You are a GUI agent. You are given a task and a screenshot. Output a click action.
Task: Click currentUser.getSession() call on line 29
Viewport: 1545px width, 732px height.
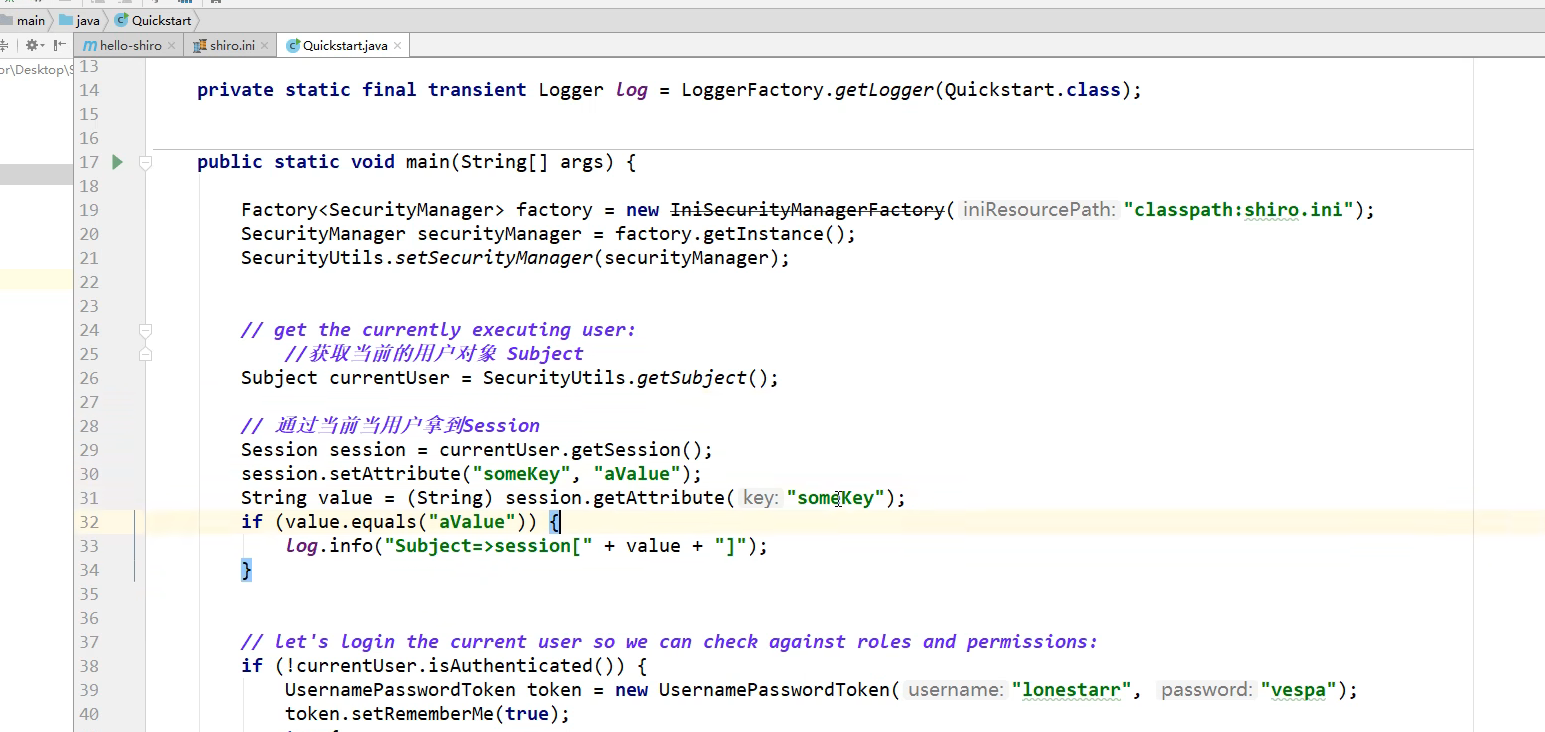pyautogui.click(x=571, y=450)
